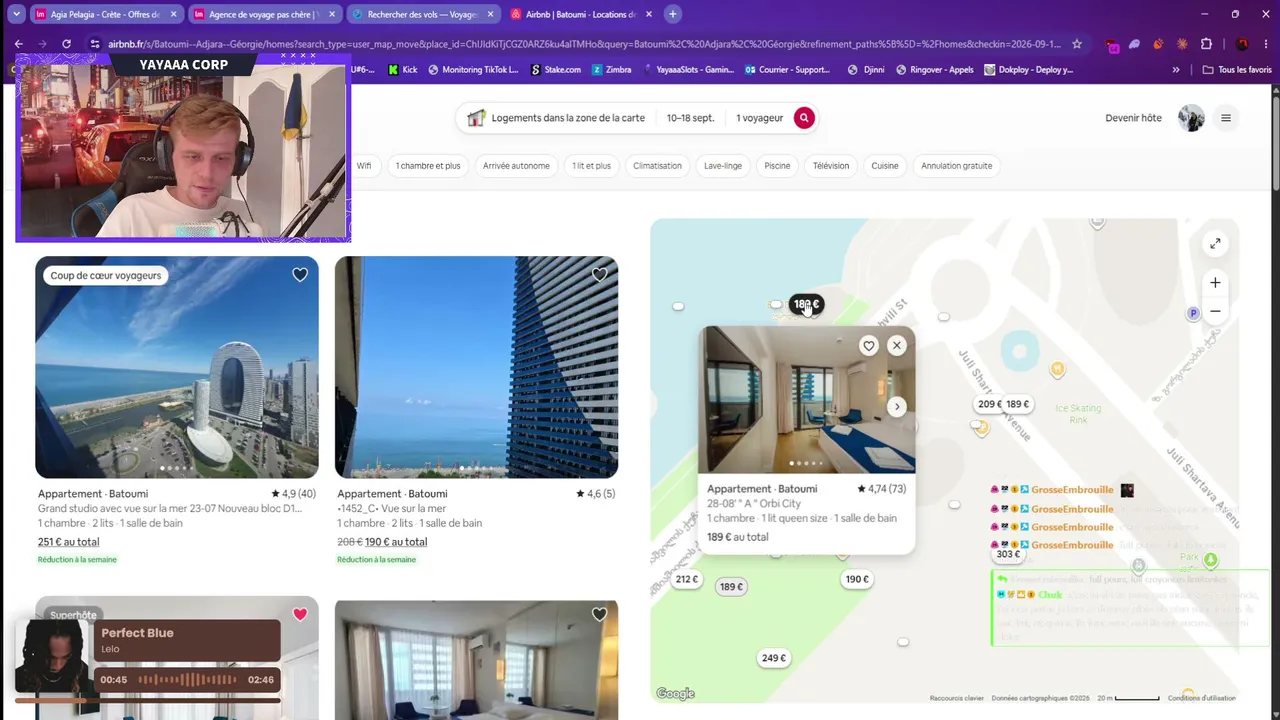Close the Orbi City map popup
Viewport: 1280px width, 720px height.
896,346
